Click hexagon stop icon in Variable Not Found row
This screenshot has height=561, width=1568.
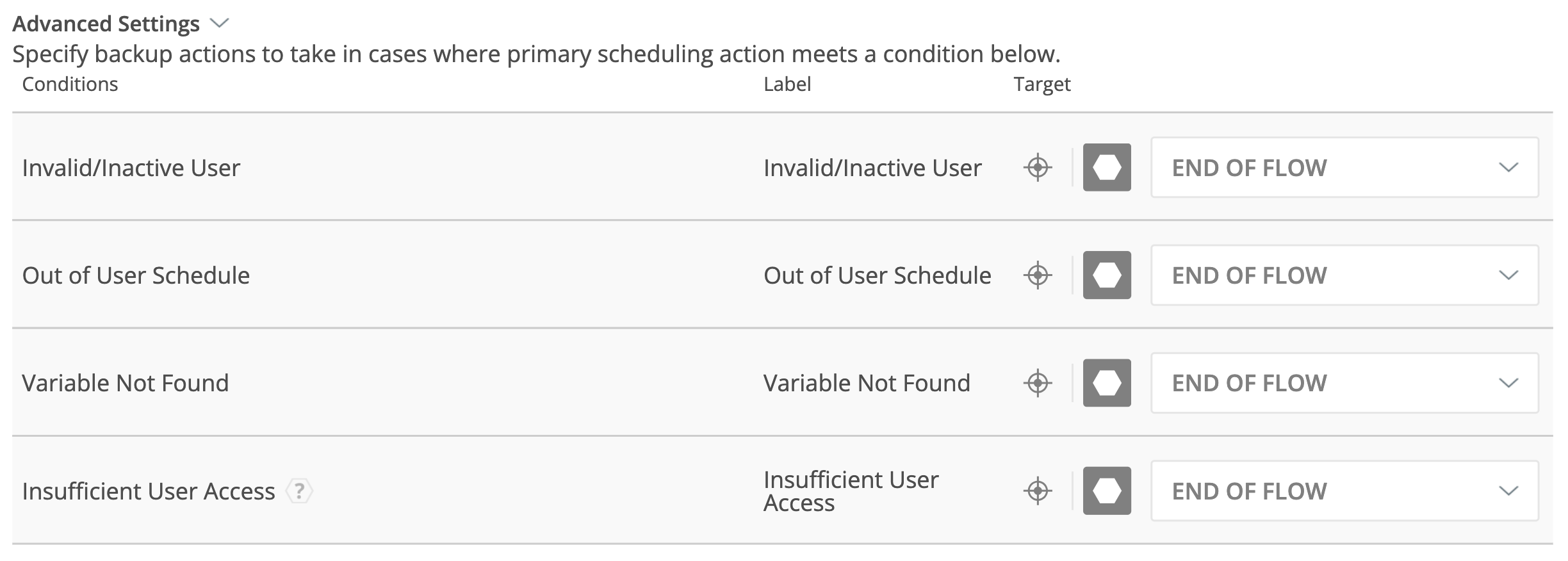click(x=1107, y=383)
